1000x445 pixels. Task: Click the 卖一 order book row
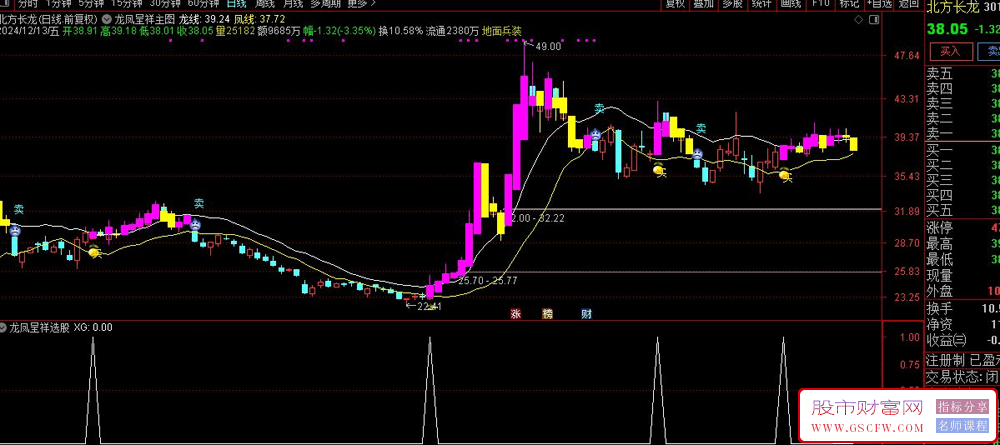coord(962,133)
